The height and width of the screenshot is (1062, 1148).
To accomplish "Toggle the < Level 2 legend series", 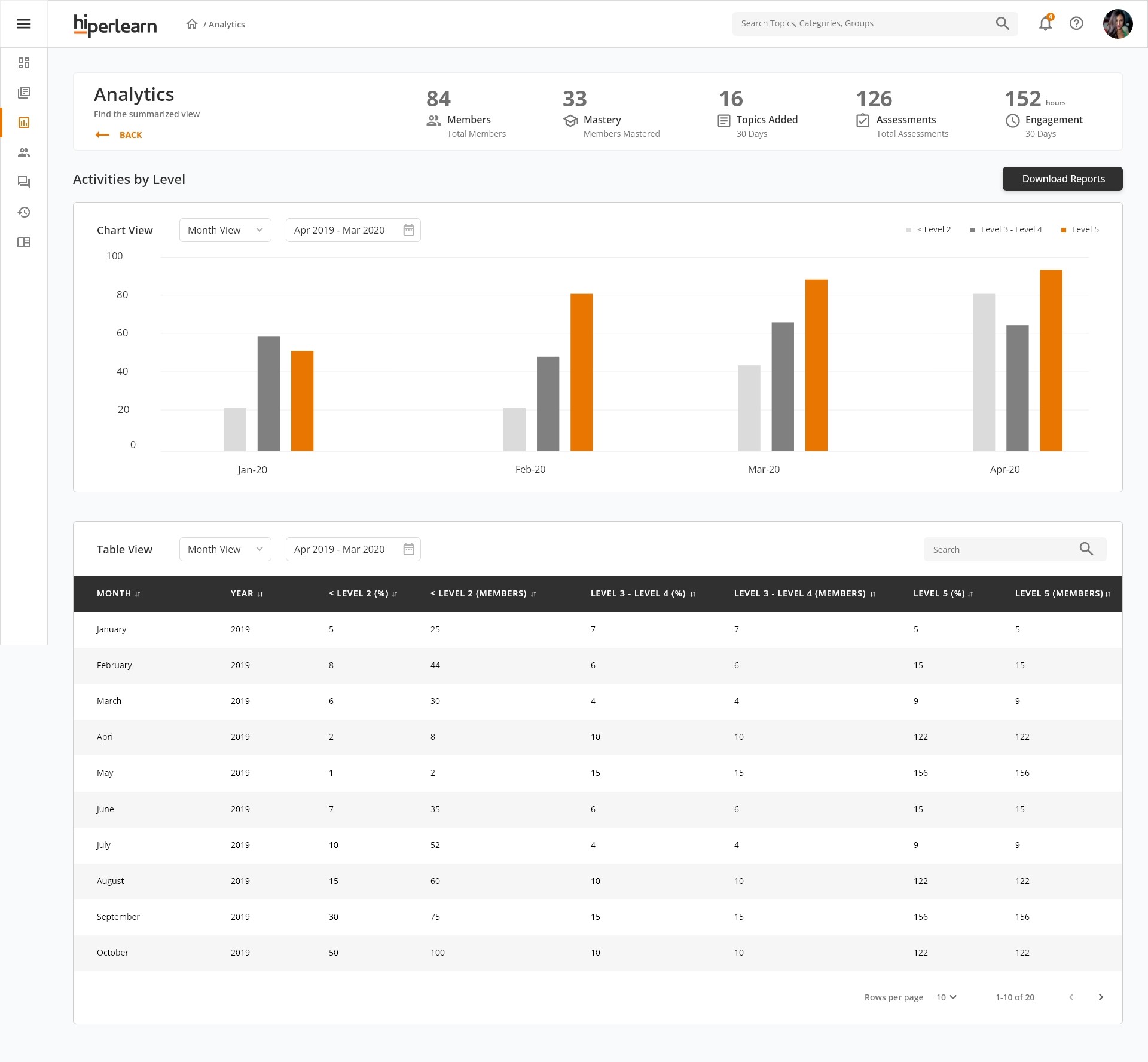I will coord(929,229).
